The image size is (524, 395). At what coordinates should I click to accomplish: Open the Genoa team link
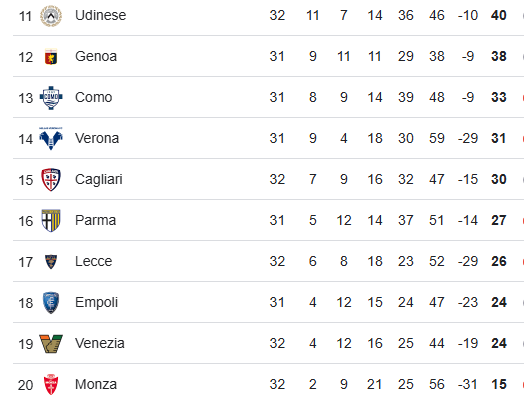96,56
